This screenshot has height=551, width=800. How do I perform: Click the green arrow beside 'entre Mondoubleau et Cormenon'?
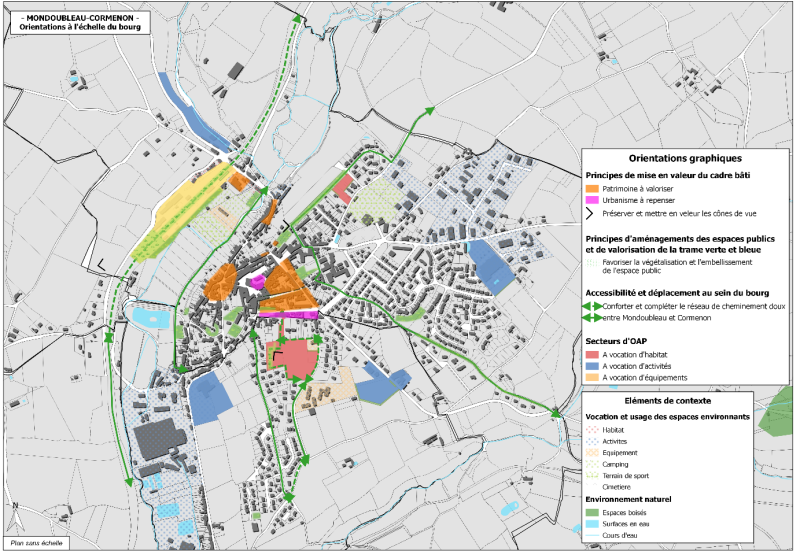click(x=592, y=318)
